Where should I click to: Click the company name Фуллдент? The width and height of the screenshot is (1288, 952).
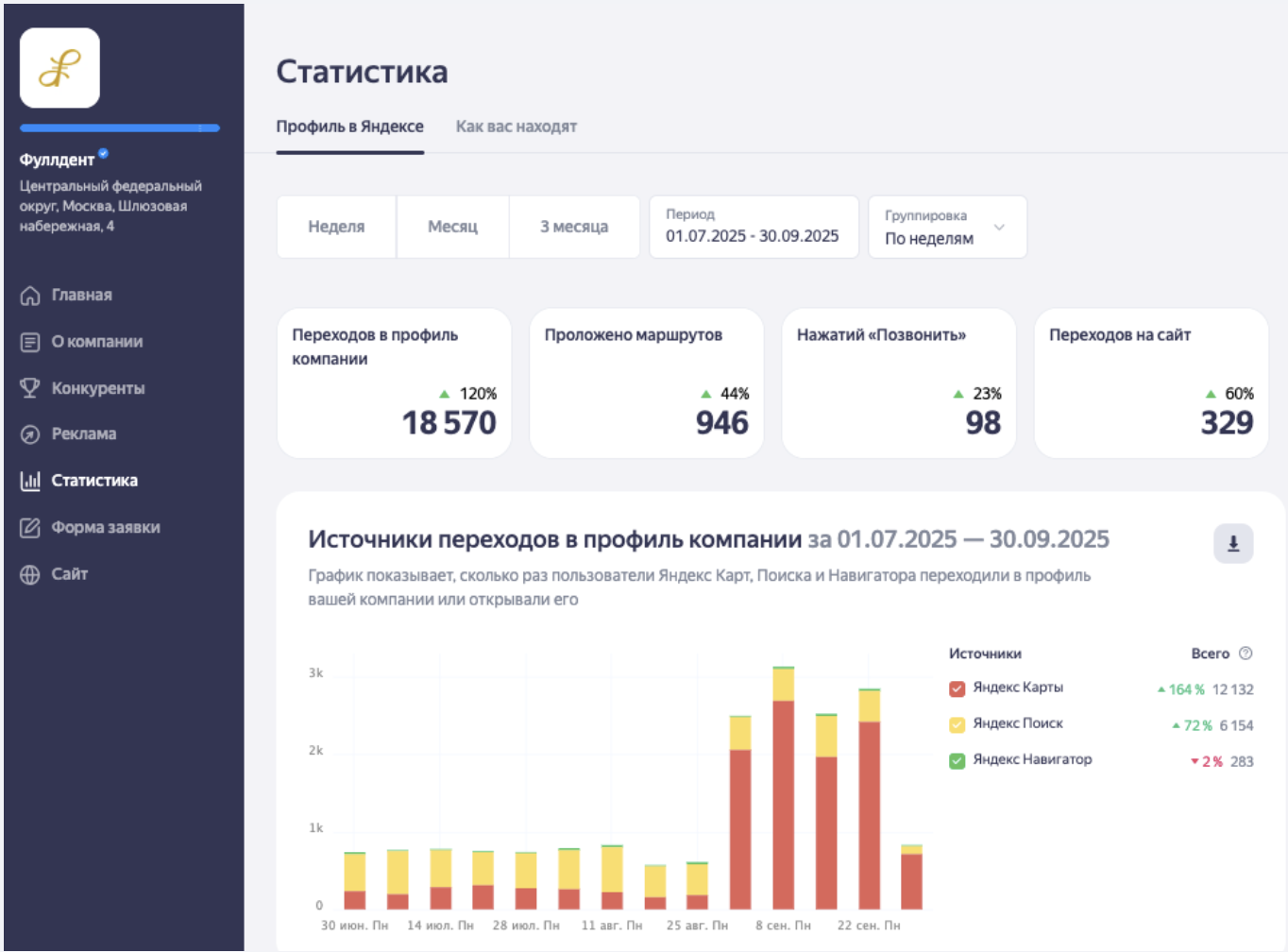57,160
